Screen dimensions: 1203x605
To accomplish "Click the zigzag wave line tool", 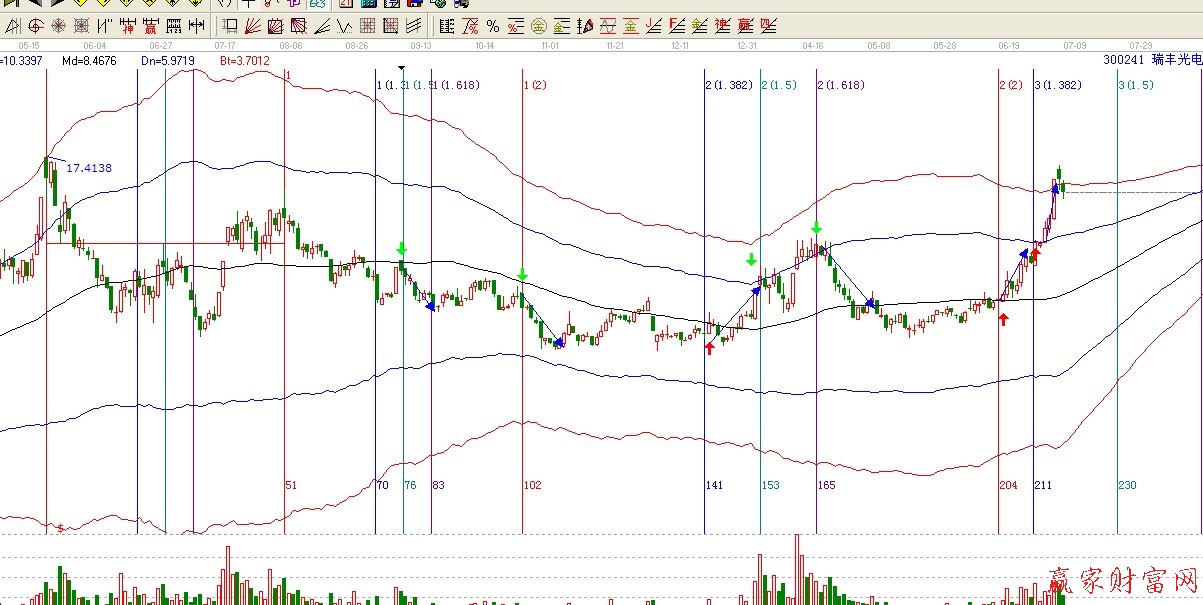I will tap(344, 26).
